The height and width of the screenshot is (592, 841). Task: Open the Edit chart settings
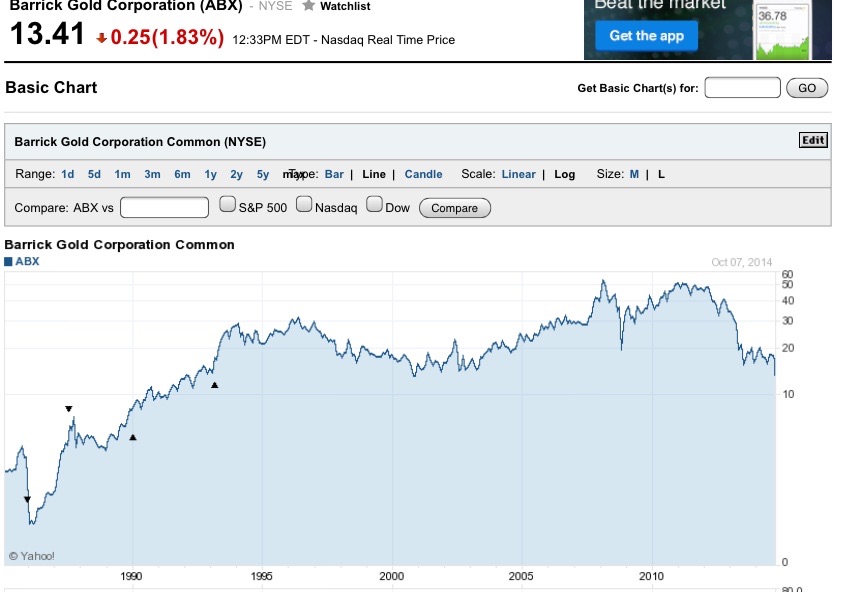coord(812,140)
